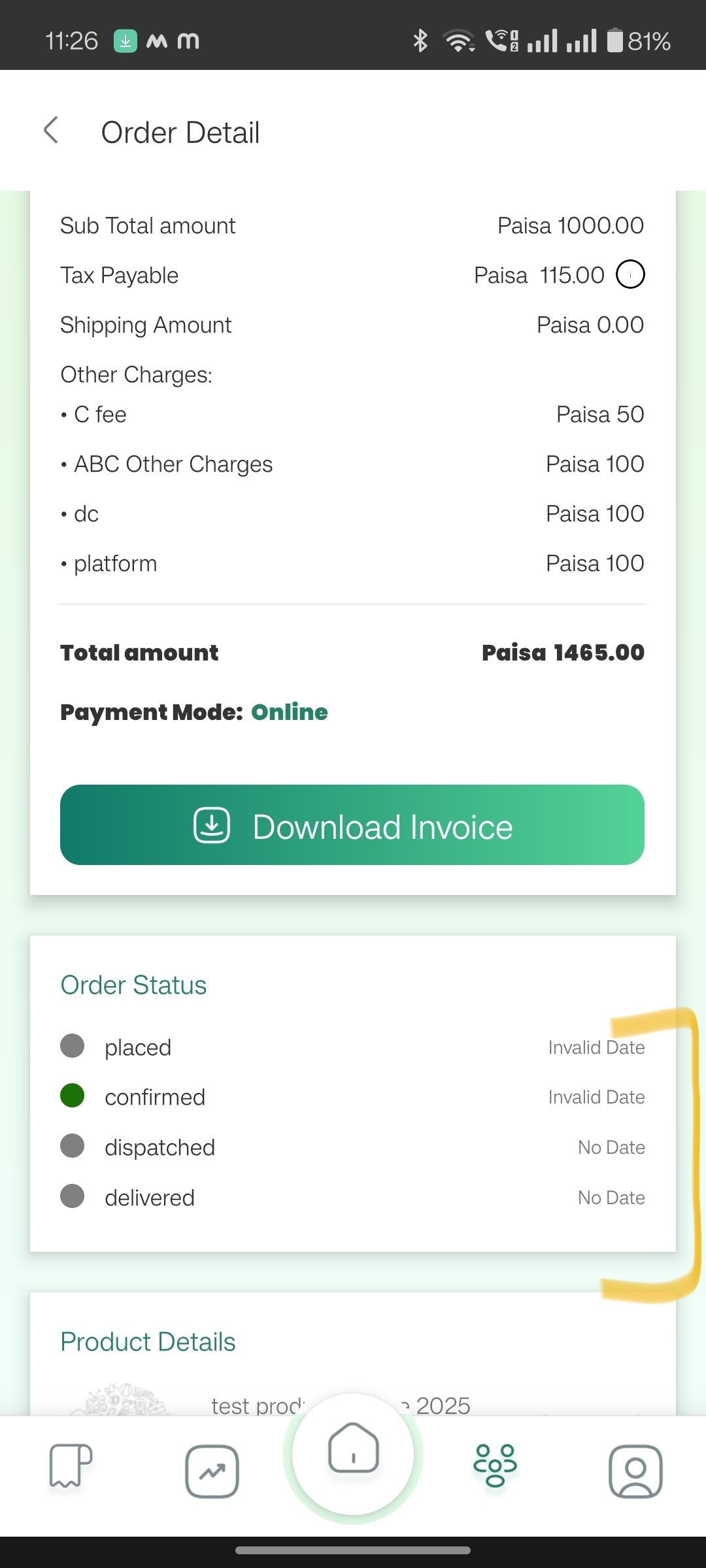Viewport: 706px width, 1568px height.
Task: Open the profile tab in the bottom navigation
Action: click(x=635, y=1471)
